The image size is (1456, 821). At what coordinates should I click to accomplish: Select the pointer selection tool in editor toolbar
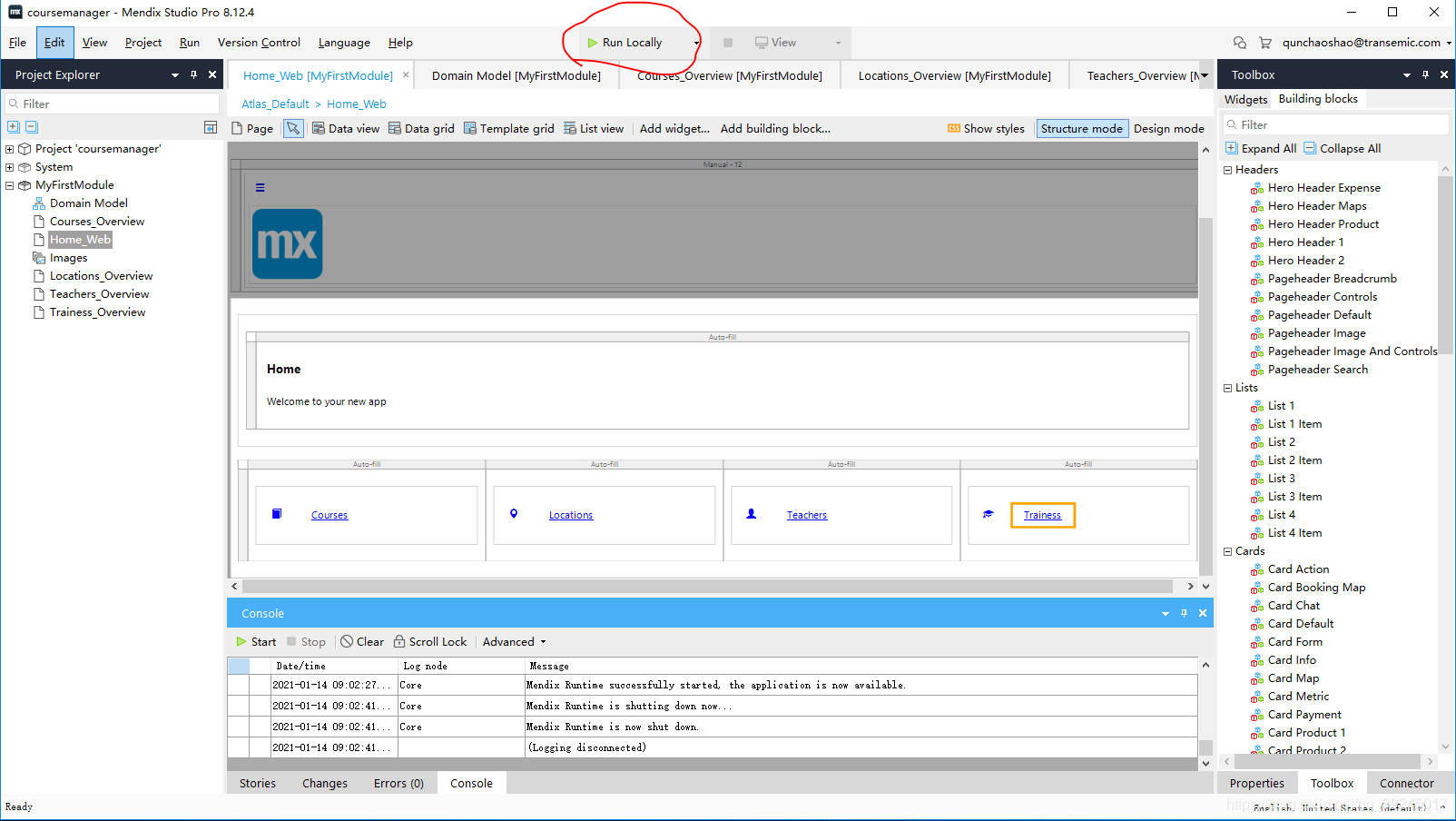(x=293, y=129)
